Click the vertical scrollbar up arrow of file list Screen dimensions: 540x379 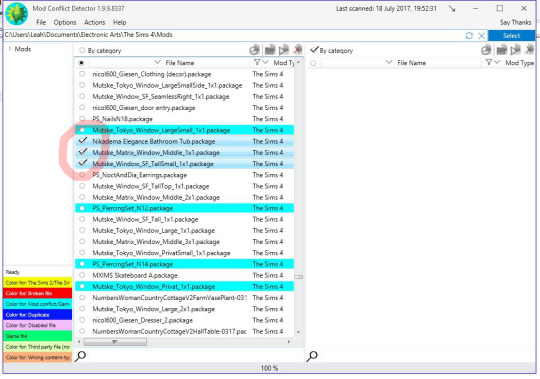298,62
